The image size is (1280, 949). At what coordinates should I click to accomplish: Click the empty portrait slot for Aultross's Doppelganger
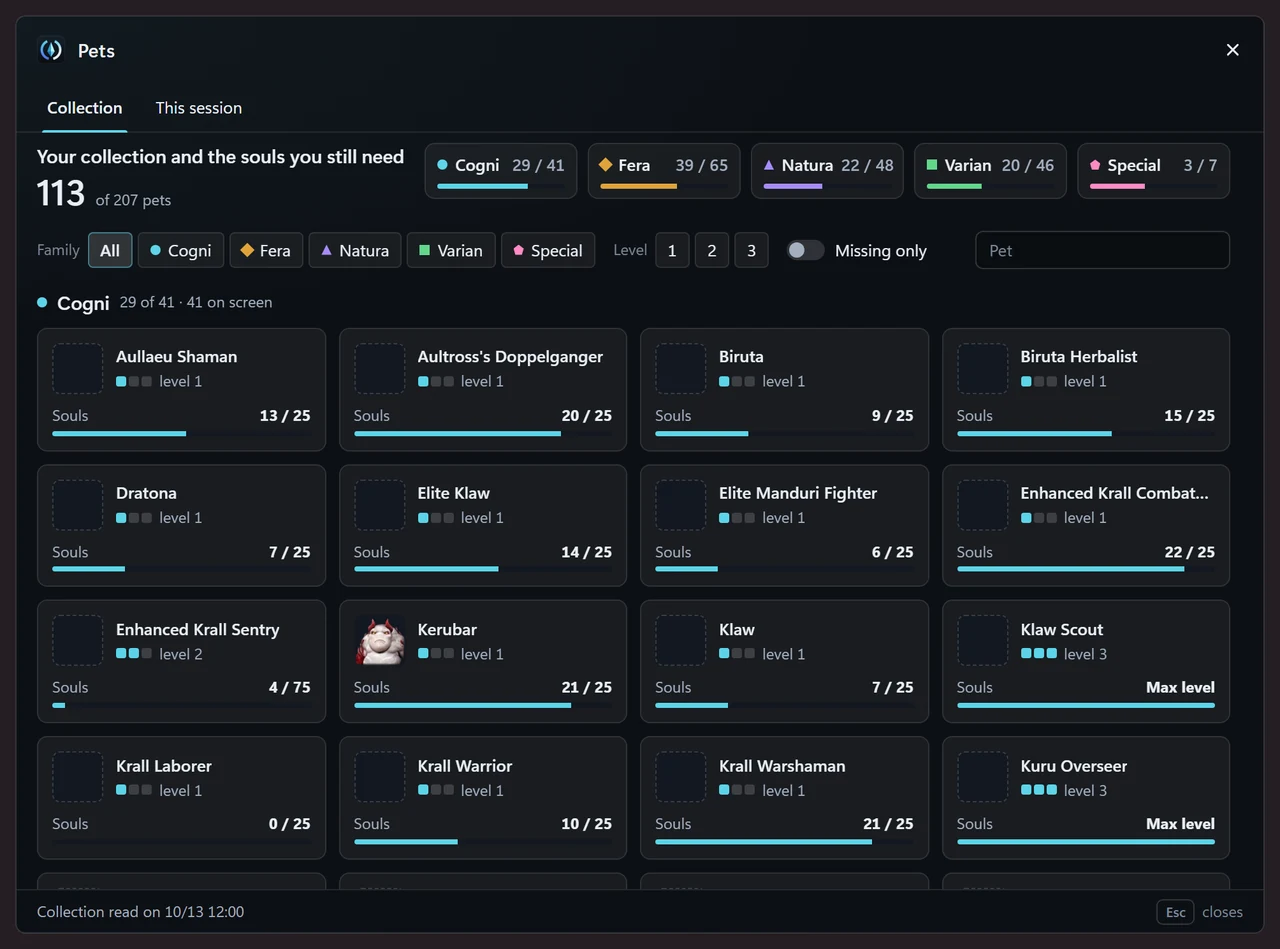379,368
